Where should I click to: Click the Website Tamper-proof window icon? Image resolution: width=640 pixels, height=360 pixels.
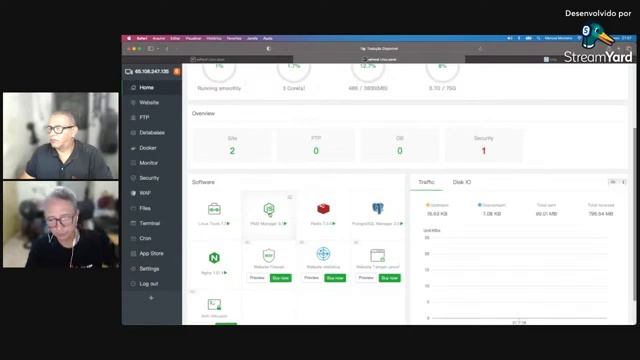pyautogui.click(x=378, y=256)
